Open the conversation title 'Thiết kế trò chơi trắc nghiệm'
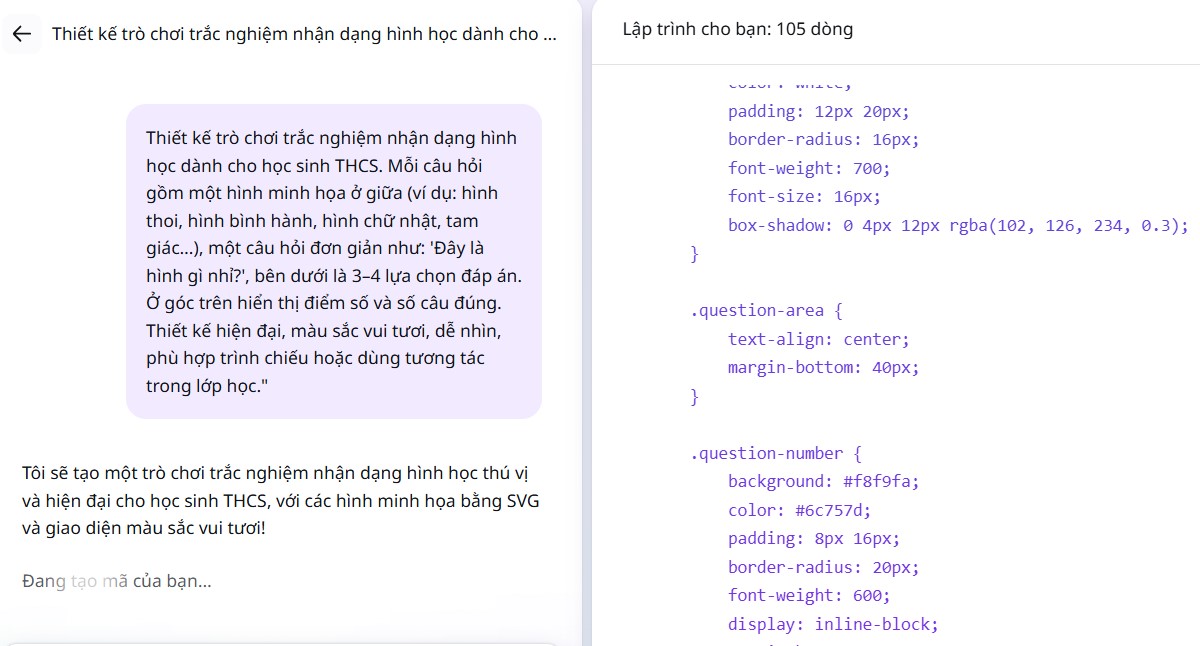Screen dimensions: 1200x646 pos(305,34)
